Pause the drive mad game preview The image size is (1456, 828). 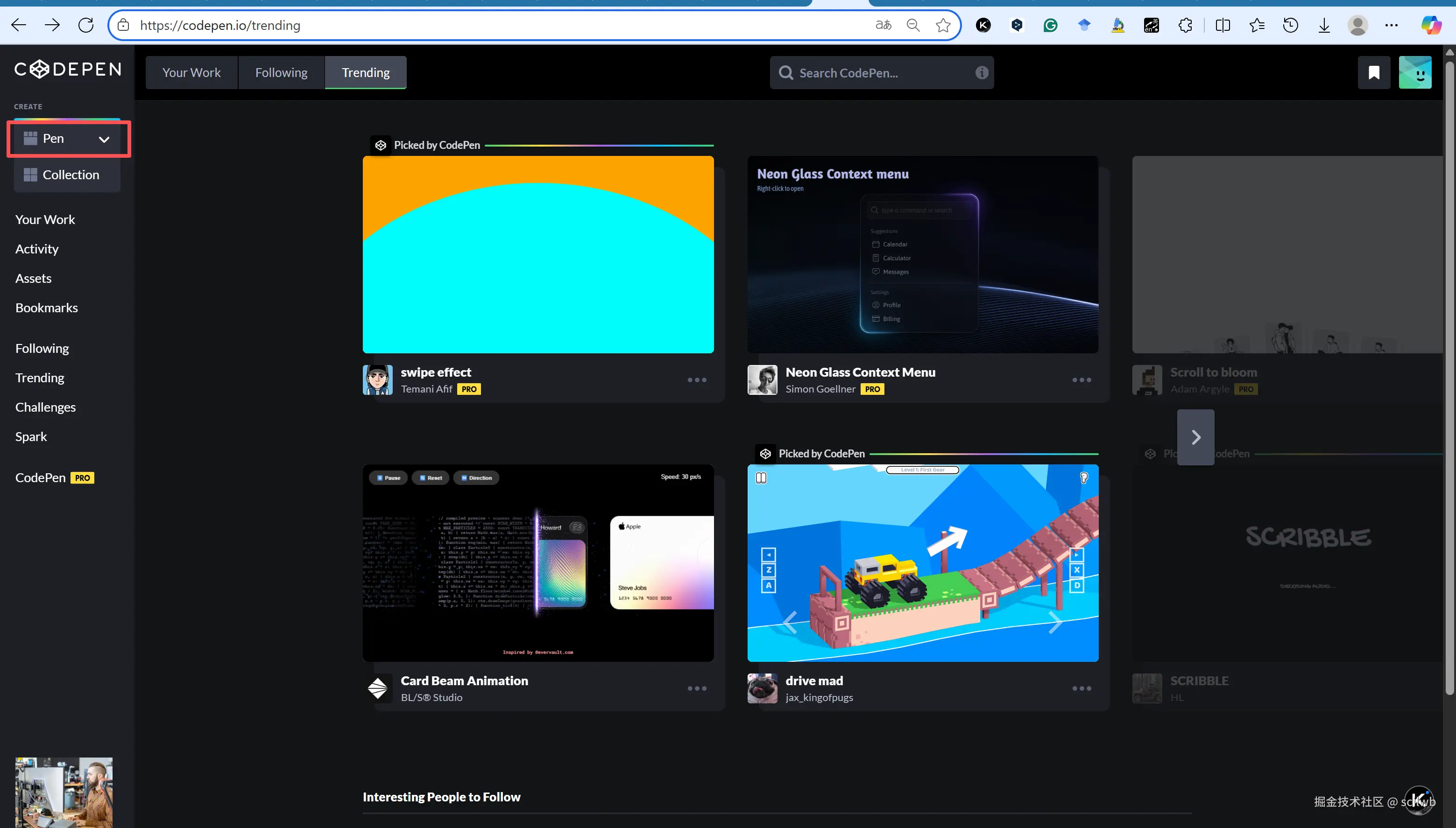[x=761, y=477]
